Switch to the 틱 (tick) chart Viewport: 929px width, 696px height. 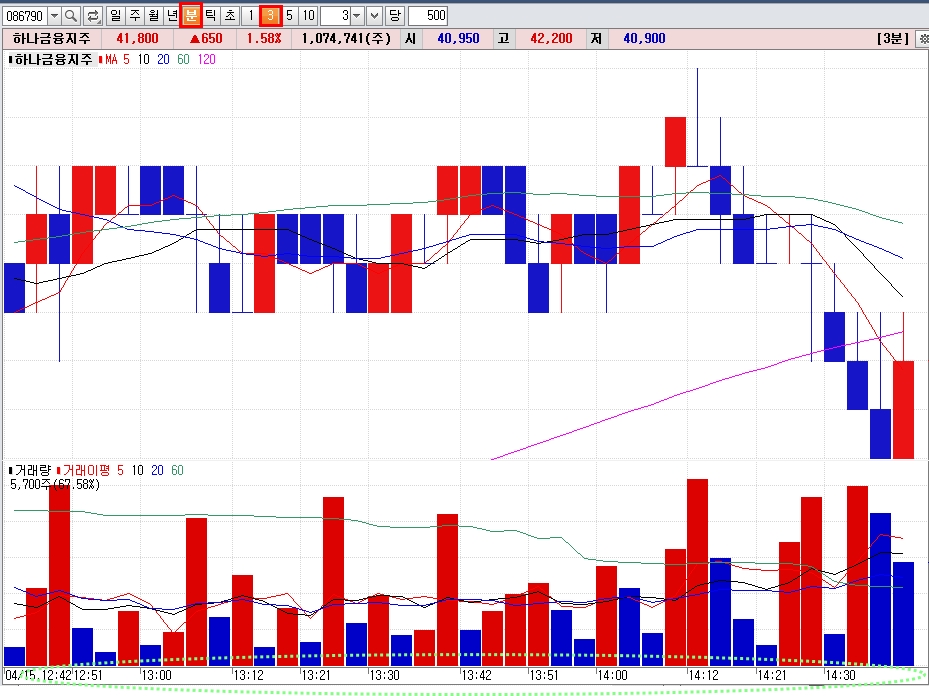click(x=211, y=15)
